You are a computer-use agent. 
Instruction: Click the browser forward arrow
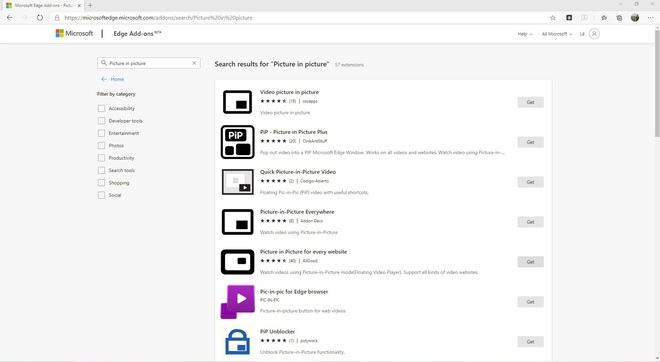(x=24, y=18)
